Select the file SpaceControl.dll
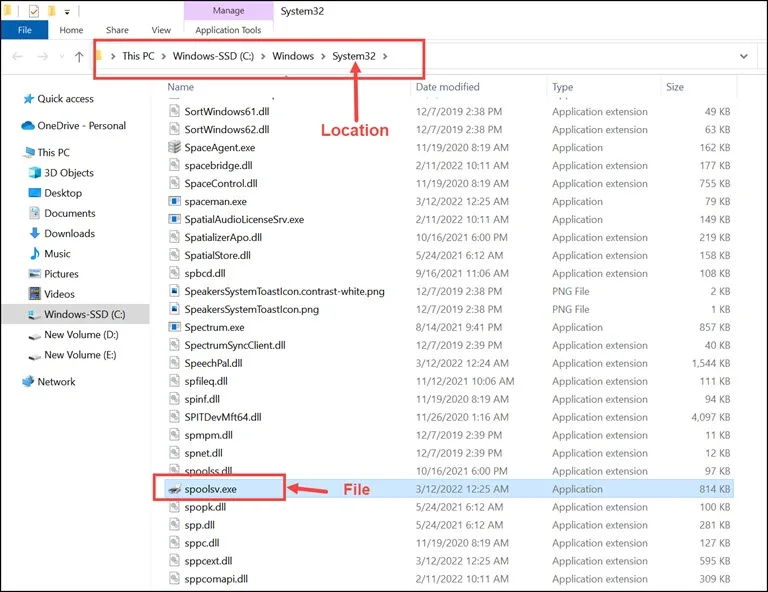Viewport: 768px width, 592px height. coord(221,184)
